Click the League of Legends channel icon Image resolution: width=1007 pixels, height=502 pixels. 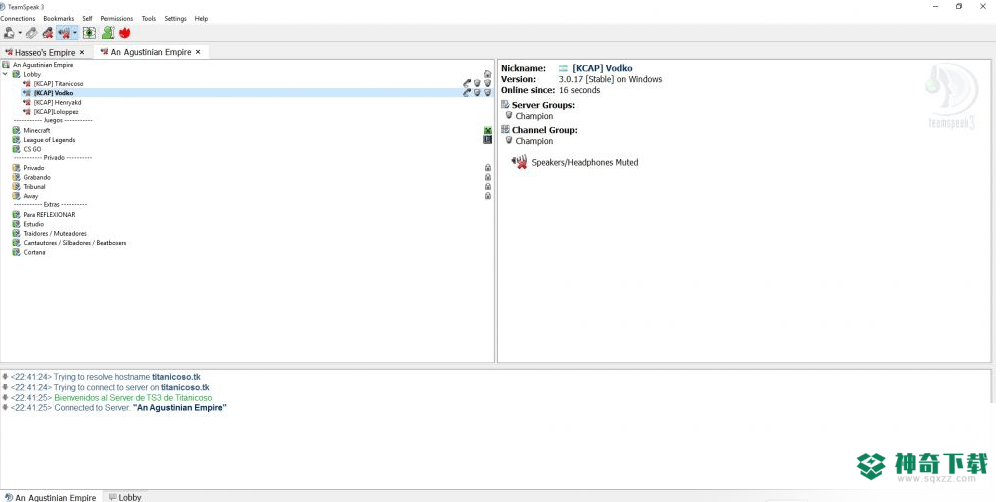coord(487,139)
